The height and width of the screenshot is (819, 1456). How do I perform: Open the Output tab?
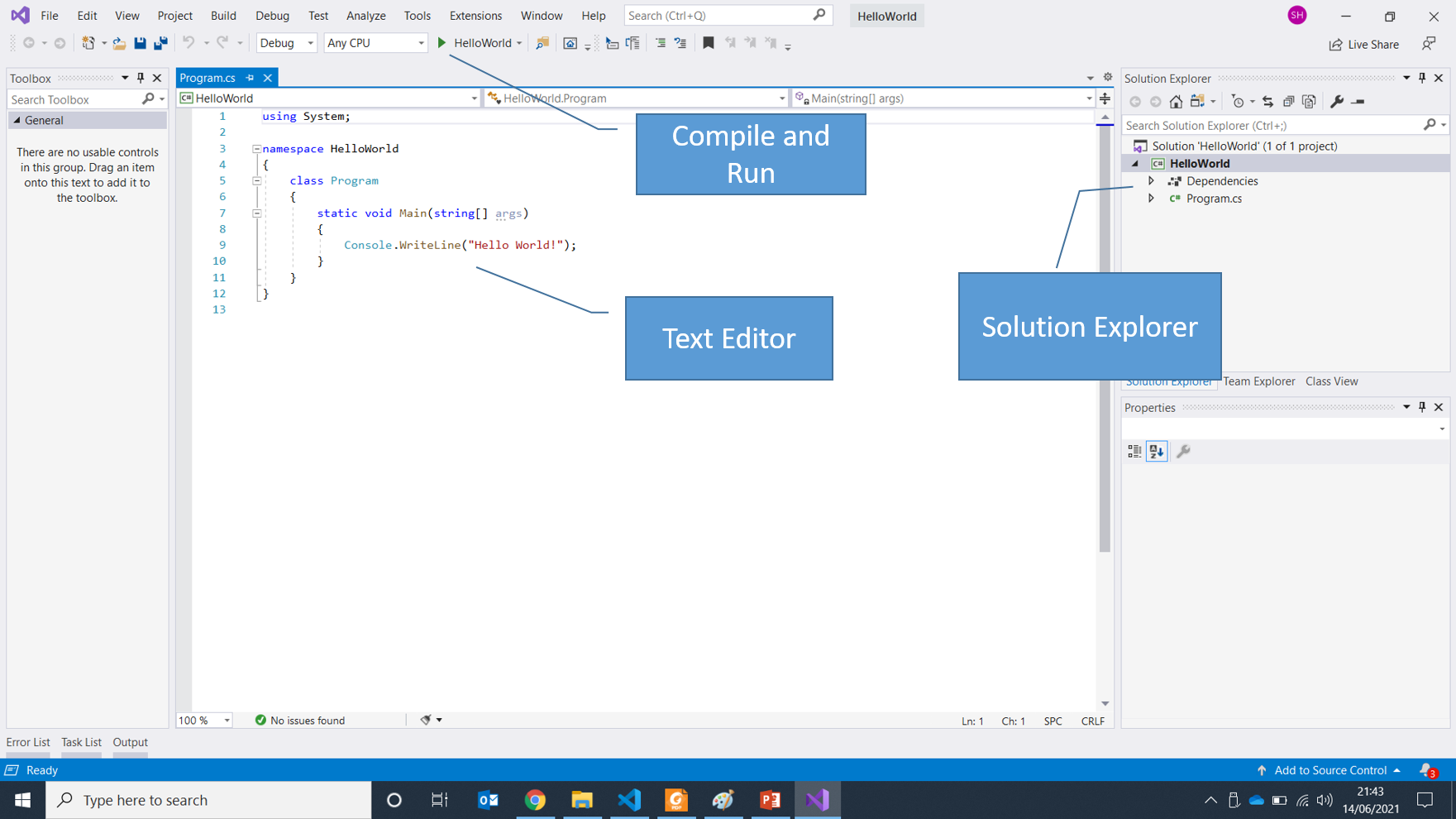tap(130, 742)
